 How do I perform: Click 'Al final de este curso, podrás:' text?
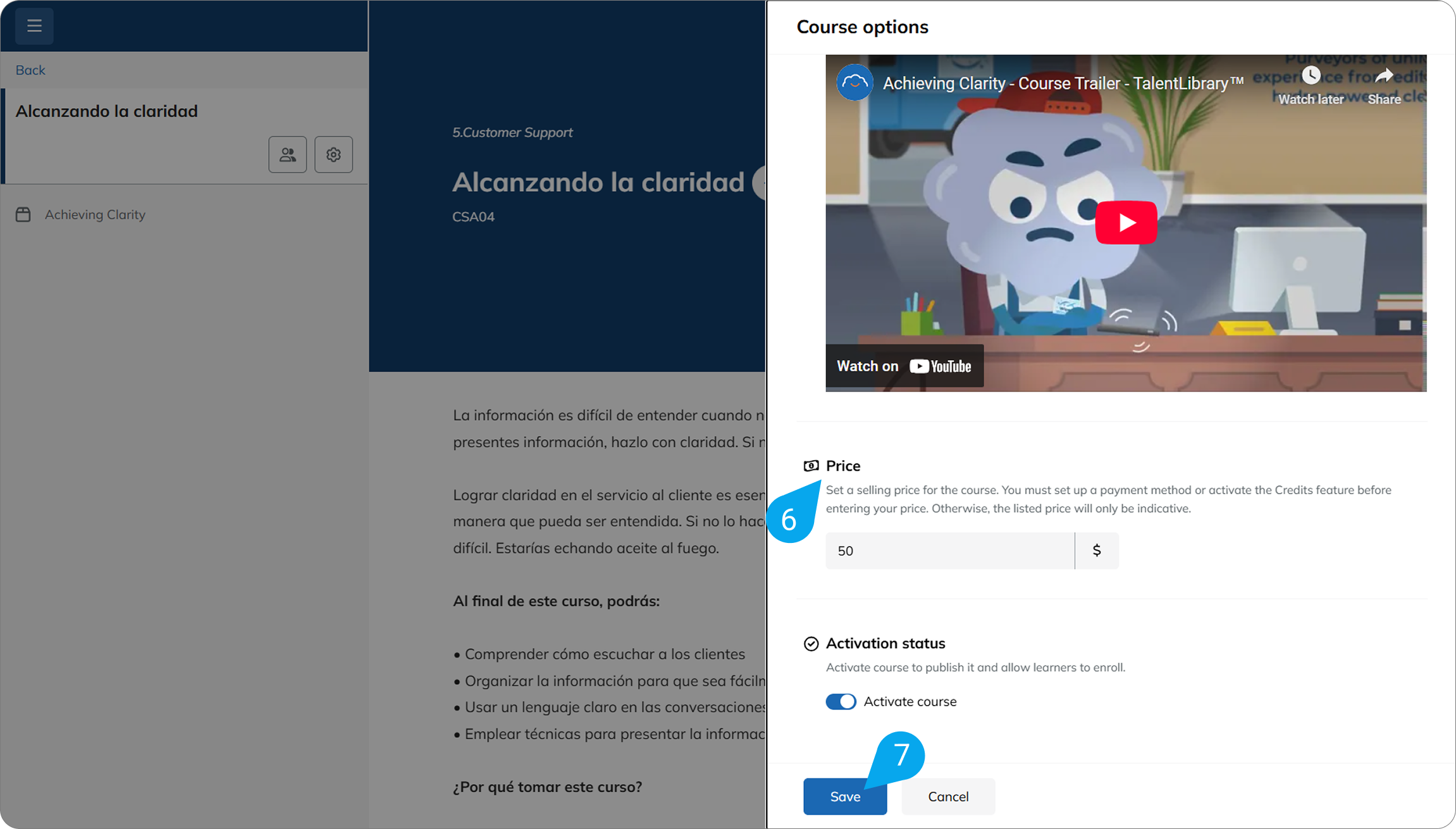557,601
